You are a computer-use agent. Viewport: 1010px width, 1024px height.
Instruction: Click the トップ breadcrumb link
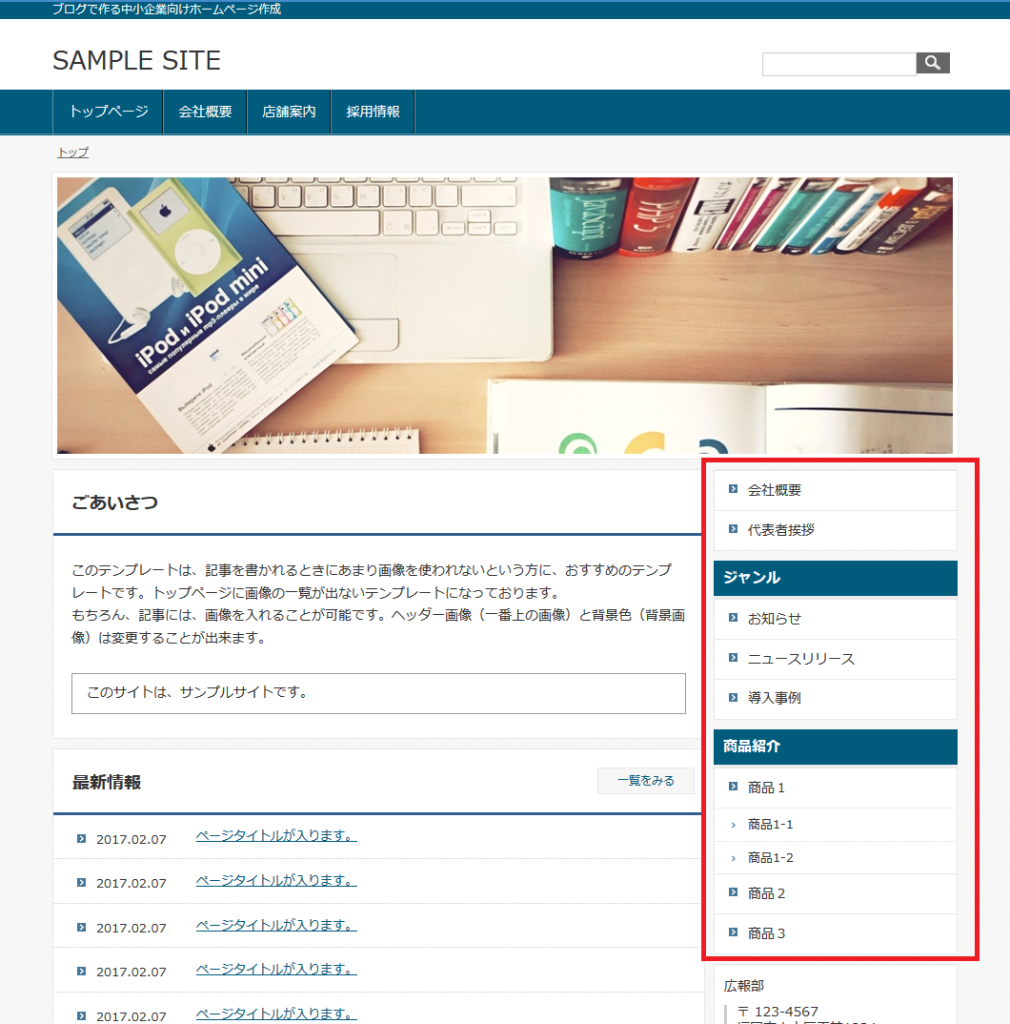(73, 152)
